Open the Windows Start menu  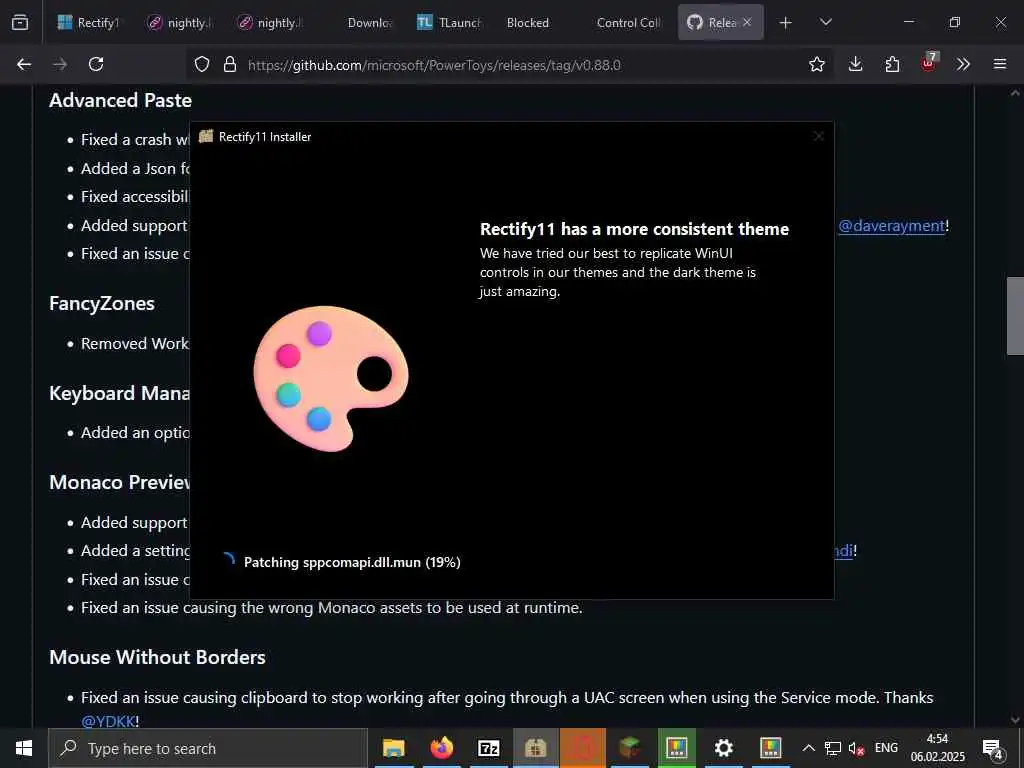[x=24, y=748]
